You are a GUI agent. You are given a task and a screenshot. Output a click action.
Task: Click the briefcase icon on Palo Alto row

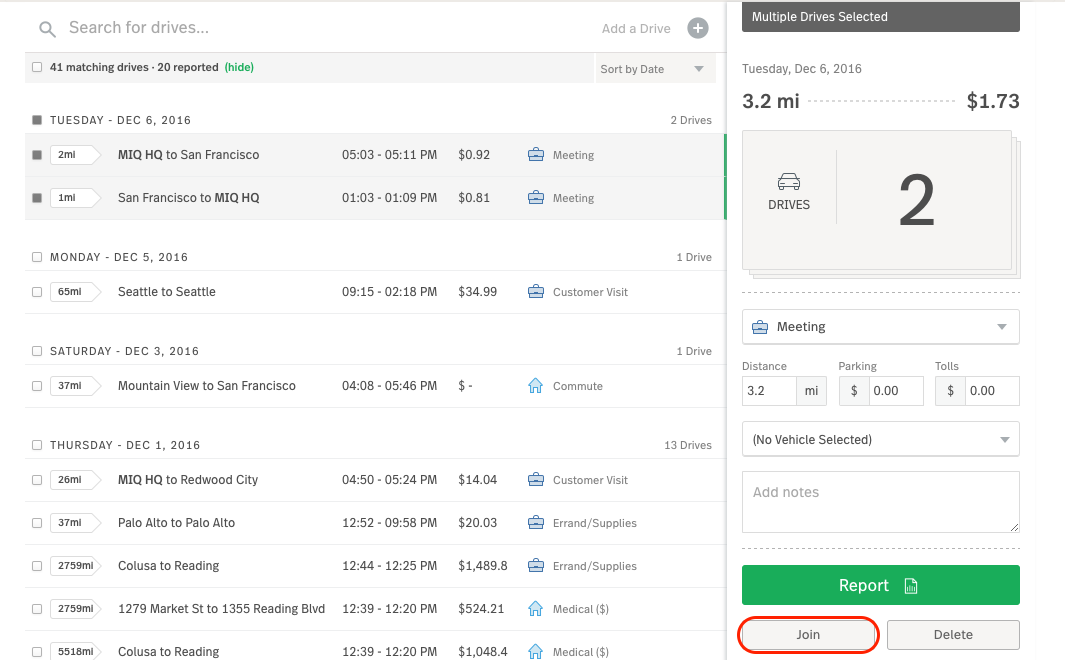pyautogui.click(x=536, y=523)
